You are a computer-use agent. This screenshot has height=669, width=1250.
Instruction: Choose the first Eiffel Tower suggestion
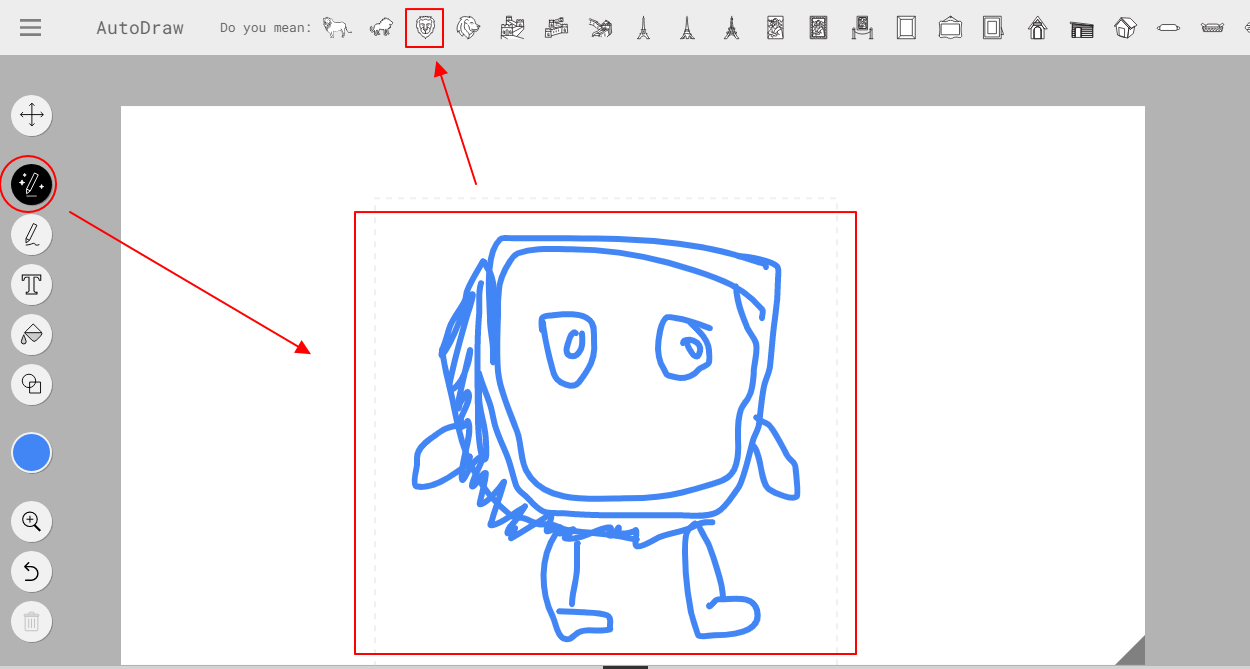click(x=643, y=28)
